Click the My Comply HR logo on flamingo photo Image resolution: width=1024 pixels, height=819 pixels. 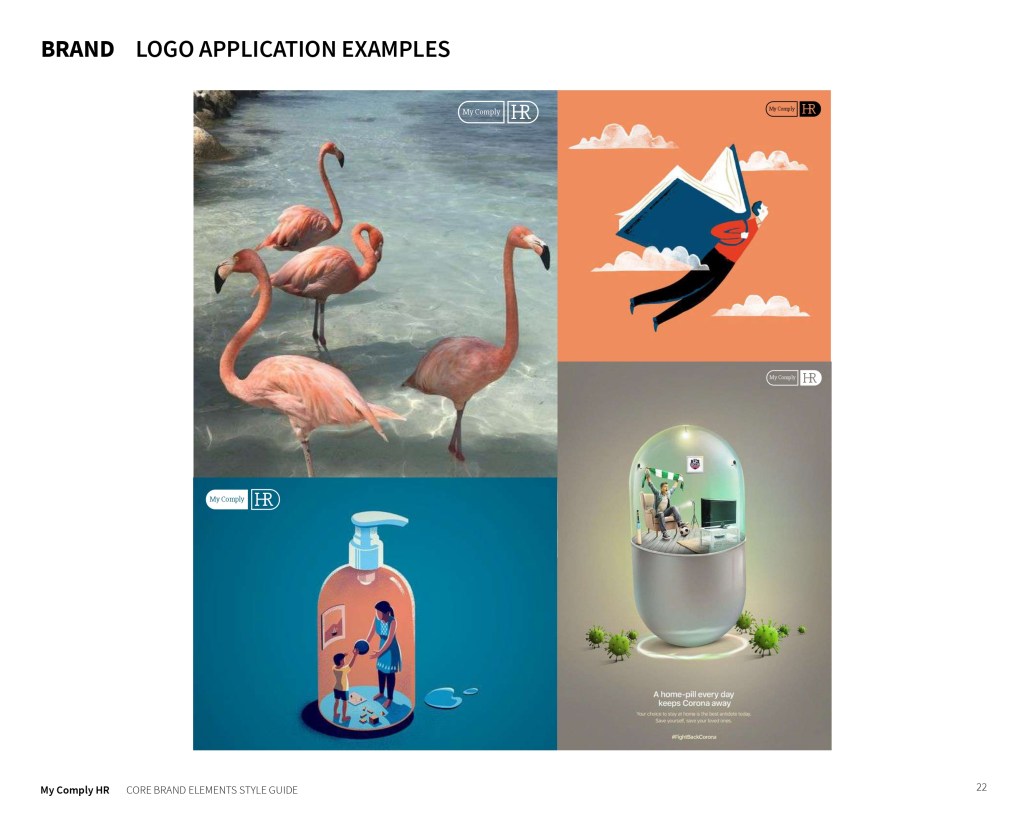pyautogui.click(x=498, y=112)
